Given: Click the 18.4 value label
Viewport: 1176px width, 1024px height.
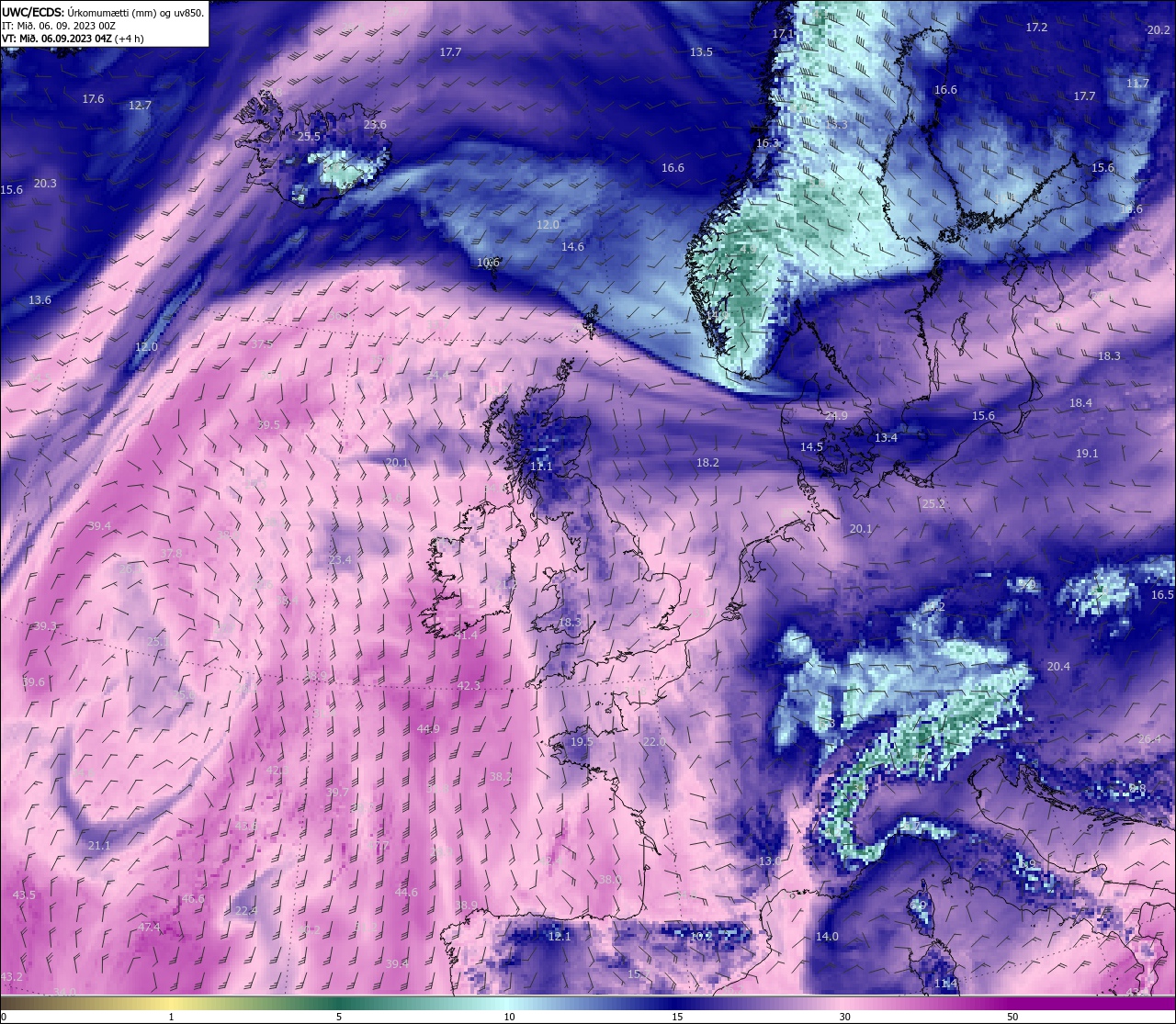Looking at the screenshot, I should pos(1080,403).
